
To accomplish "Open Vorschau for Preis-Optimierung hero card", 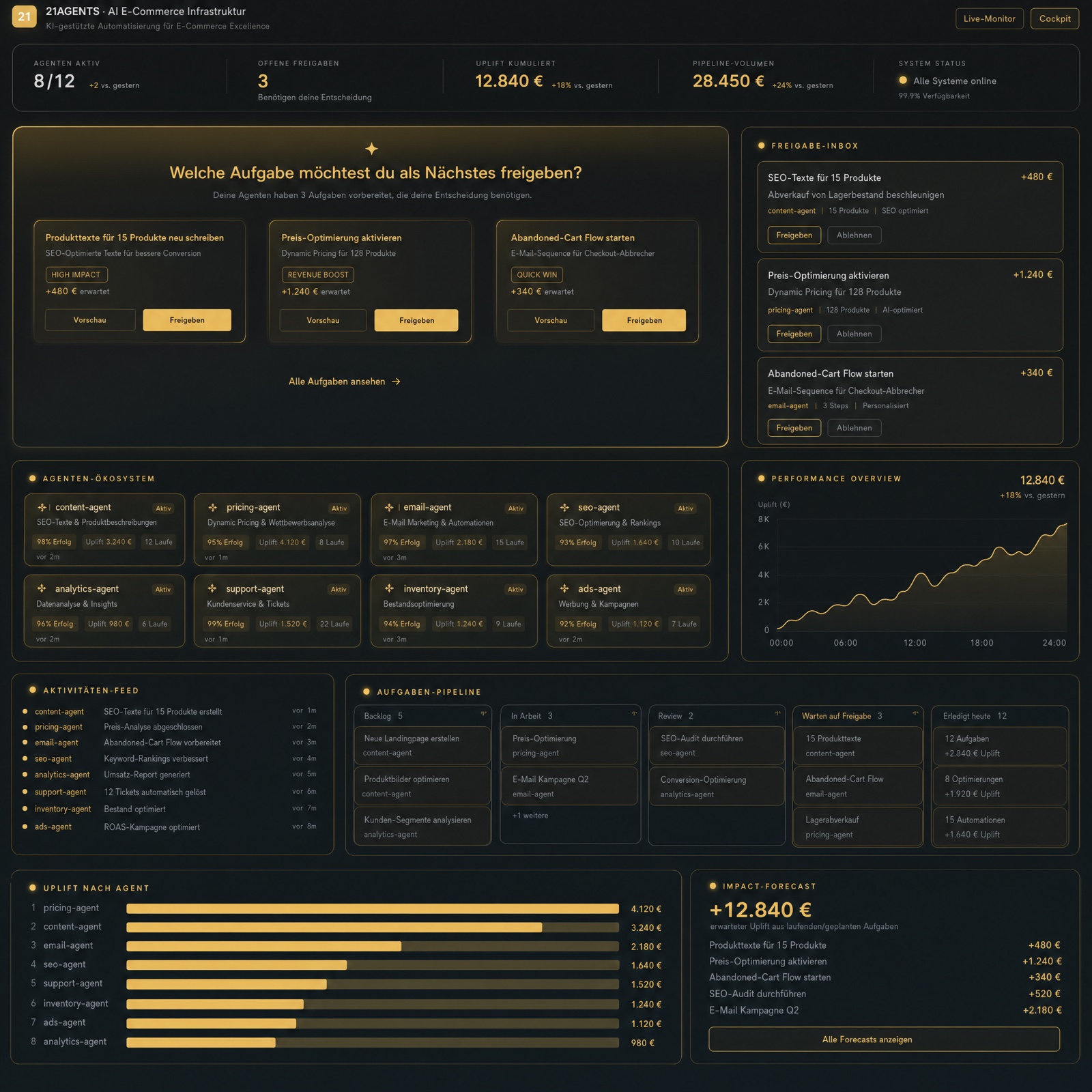I will [x=323, y=320].
